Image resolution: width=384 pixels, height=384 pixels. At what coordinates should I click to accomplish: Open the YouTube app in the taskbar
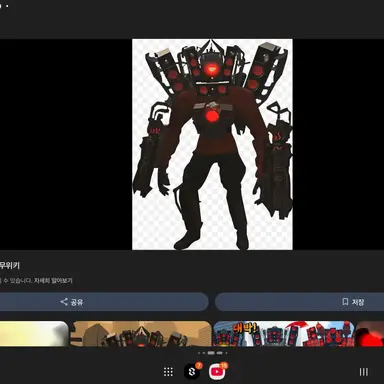(217, 371)
